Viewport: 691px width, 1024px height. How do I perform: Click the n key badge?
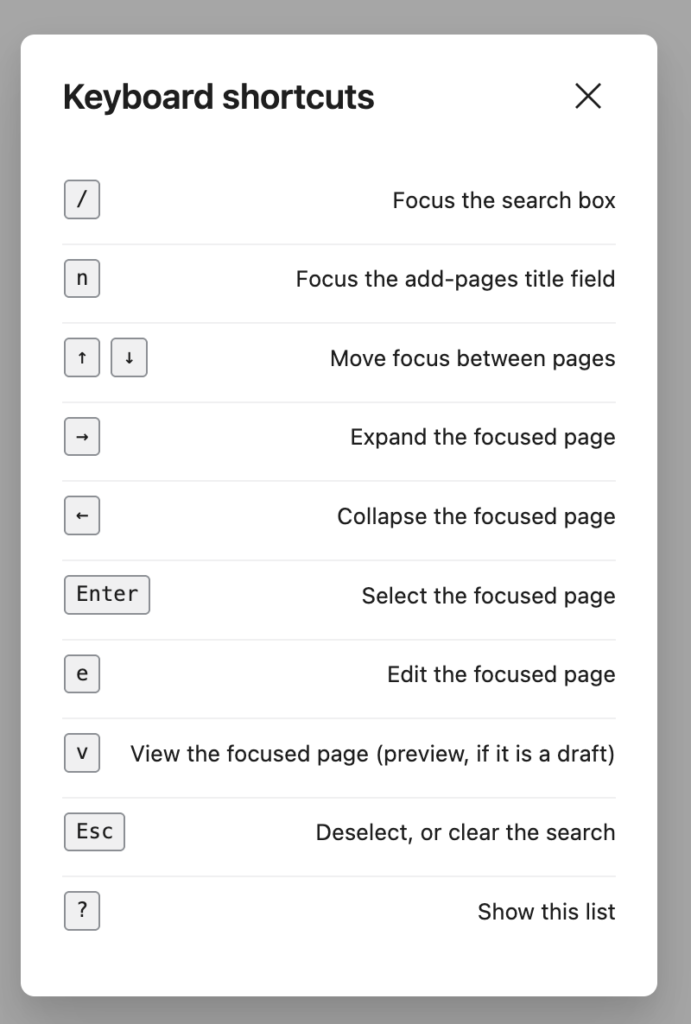[x=82, y=278]
